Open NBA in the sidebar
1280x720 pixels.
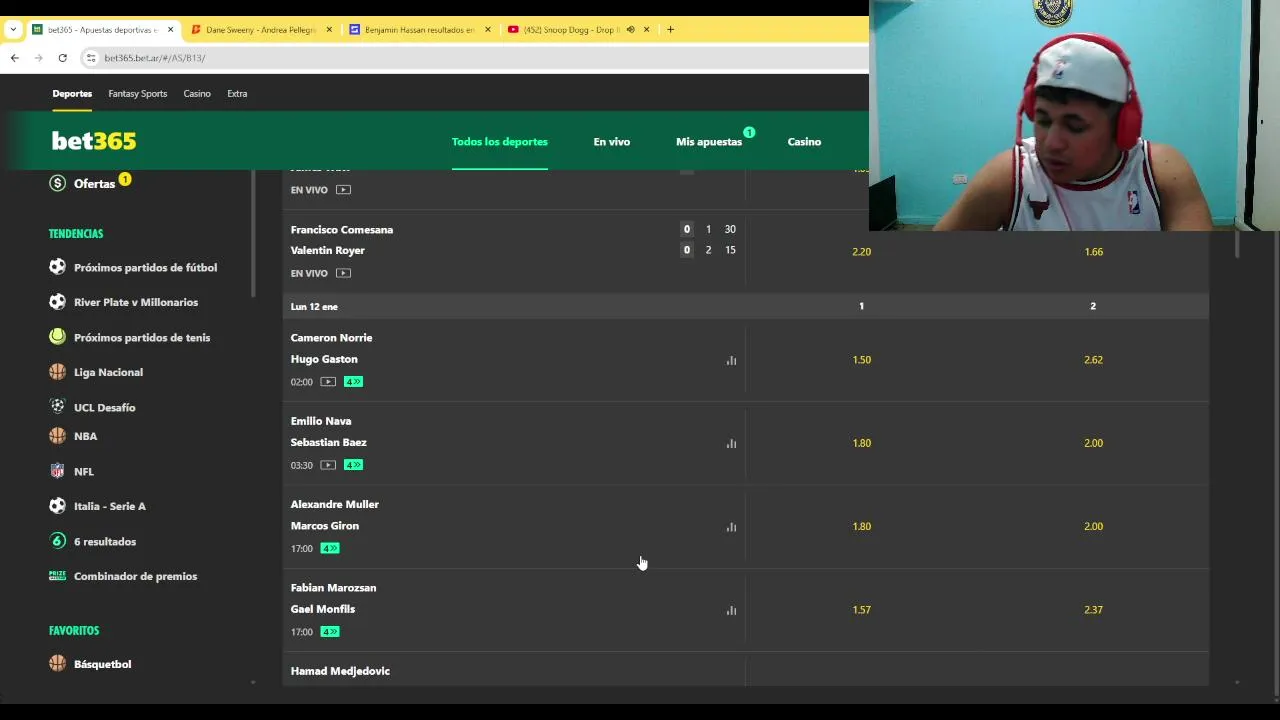[x=86, y=436]
